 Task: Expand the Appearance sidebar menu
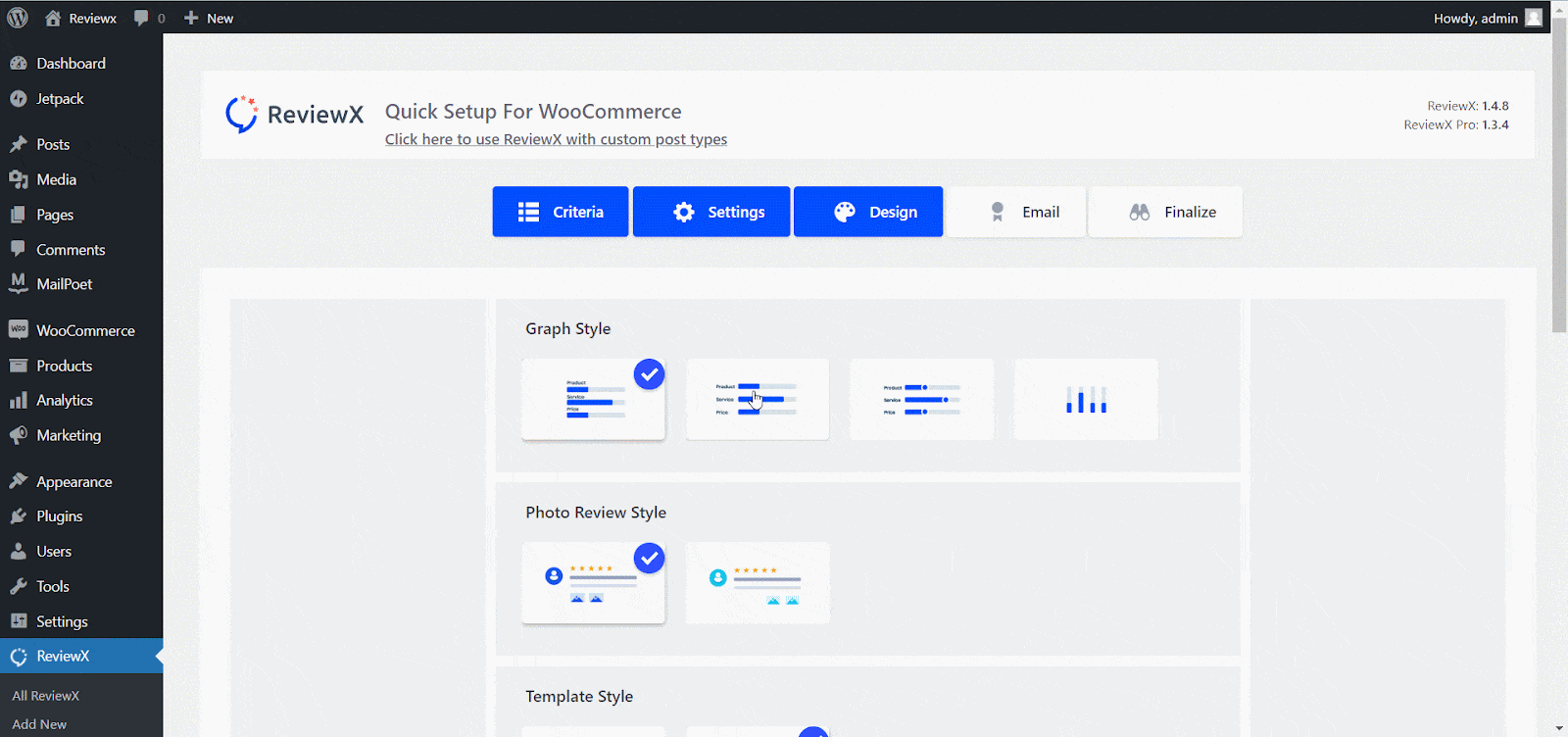(x=73, y=482)
